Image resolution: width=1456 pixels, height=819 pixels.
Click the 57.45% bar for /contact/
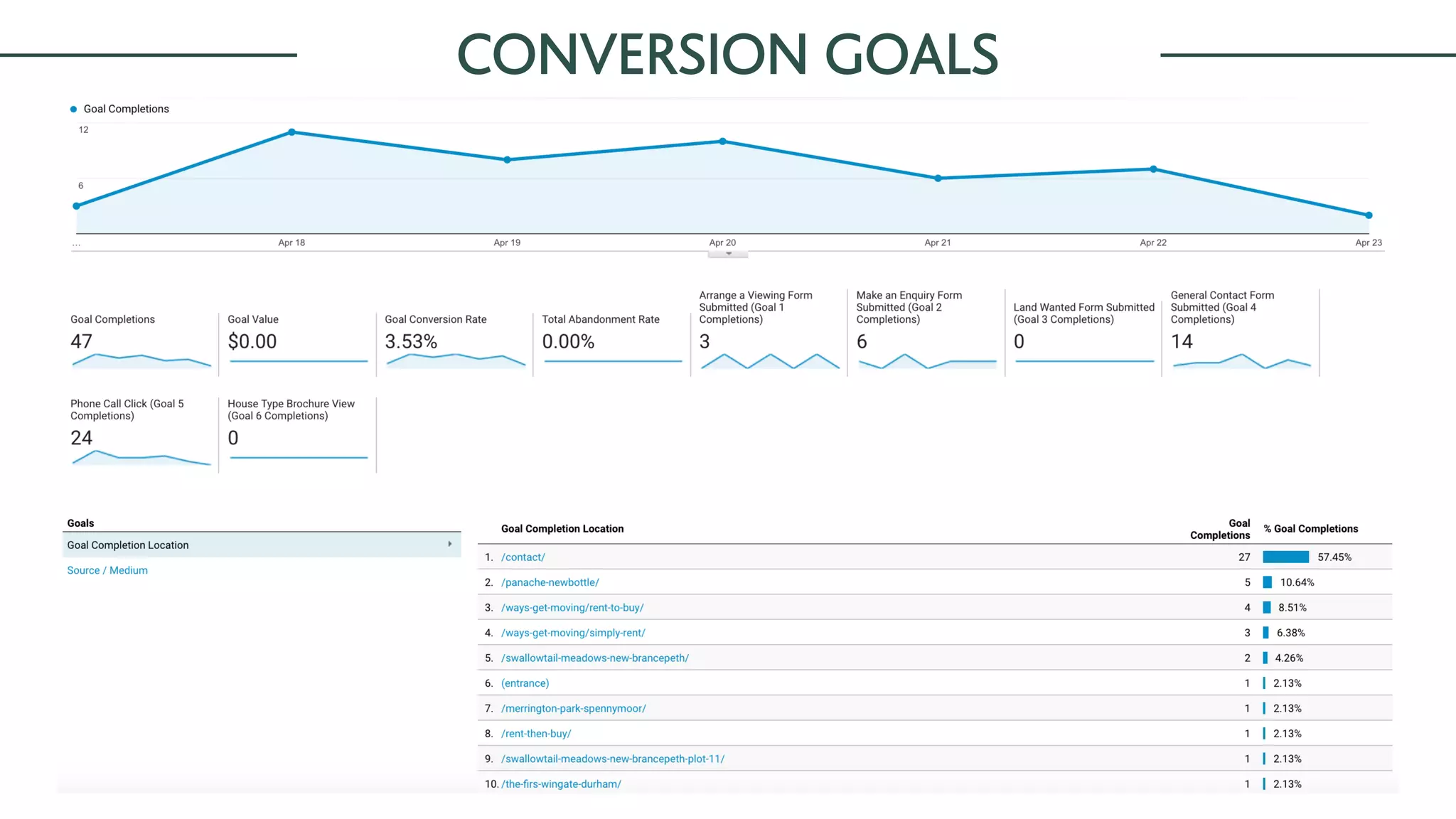1285,557
